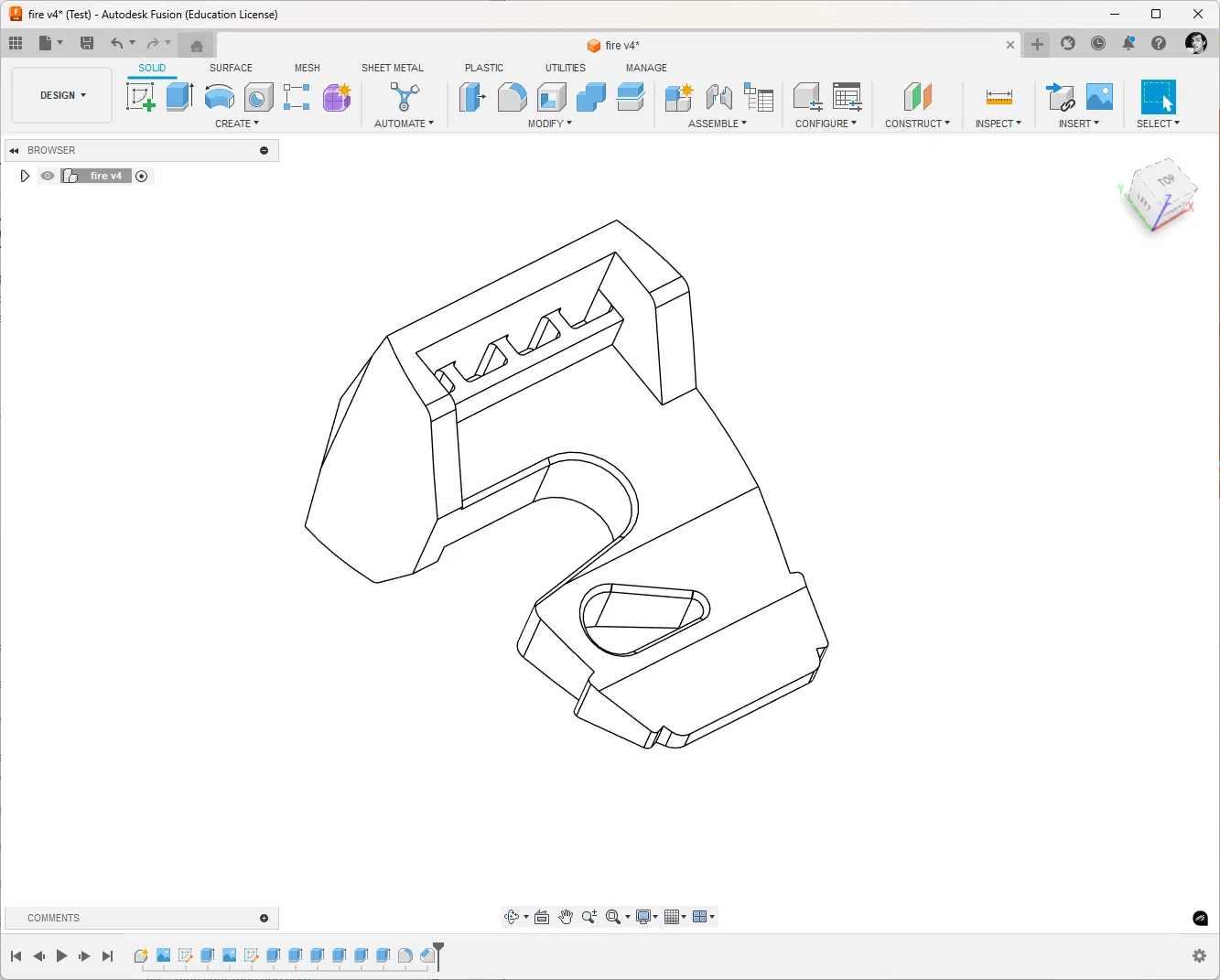Screen dimensions: 1220x980
Task: Jump to the end of timeline
Action: [107, 956]
